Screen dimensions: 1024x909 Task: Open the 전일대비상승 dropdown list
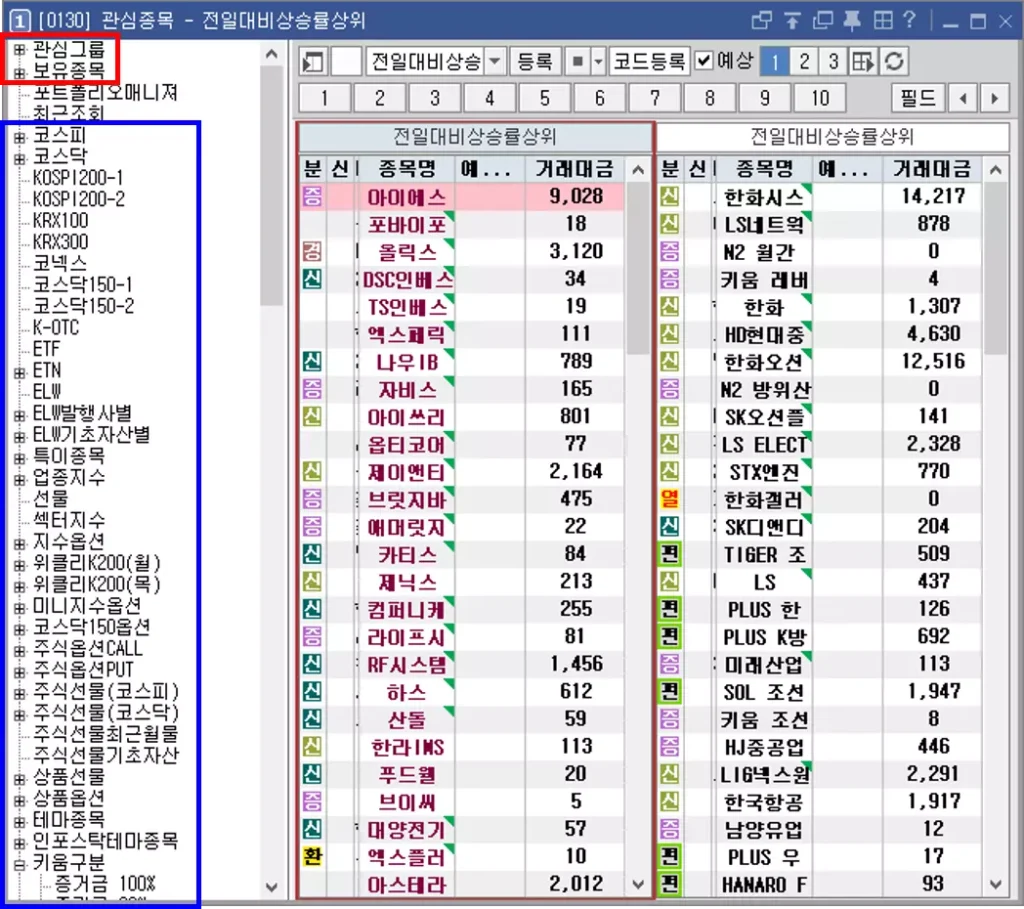[x=495, y=61]
